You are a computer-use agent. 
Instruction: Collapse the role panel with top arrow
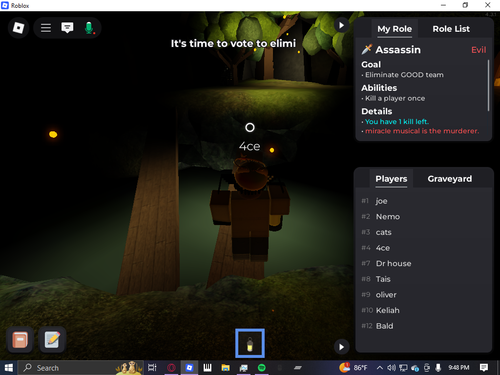341,25
